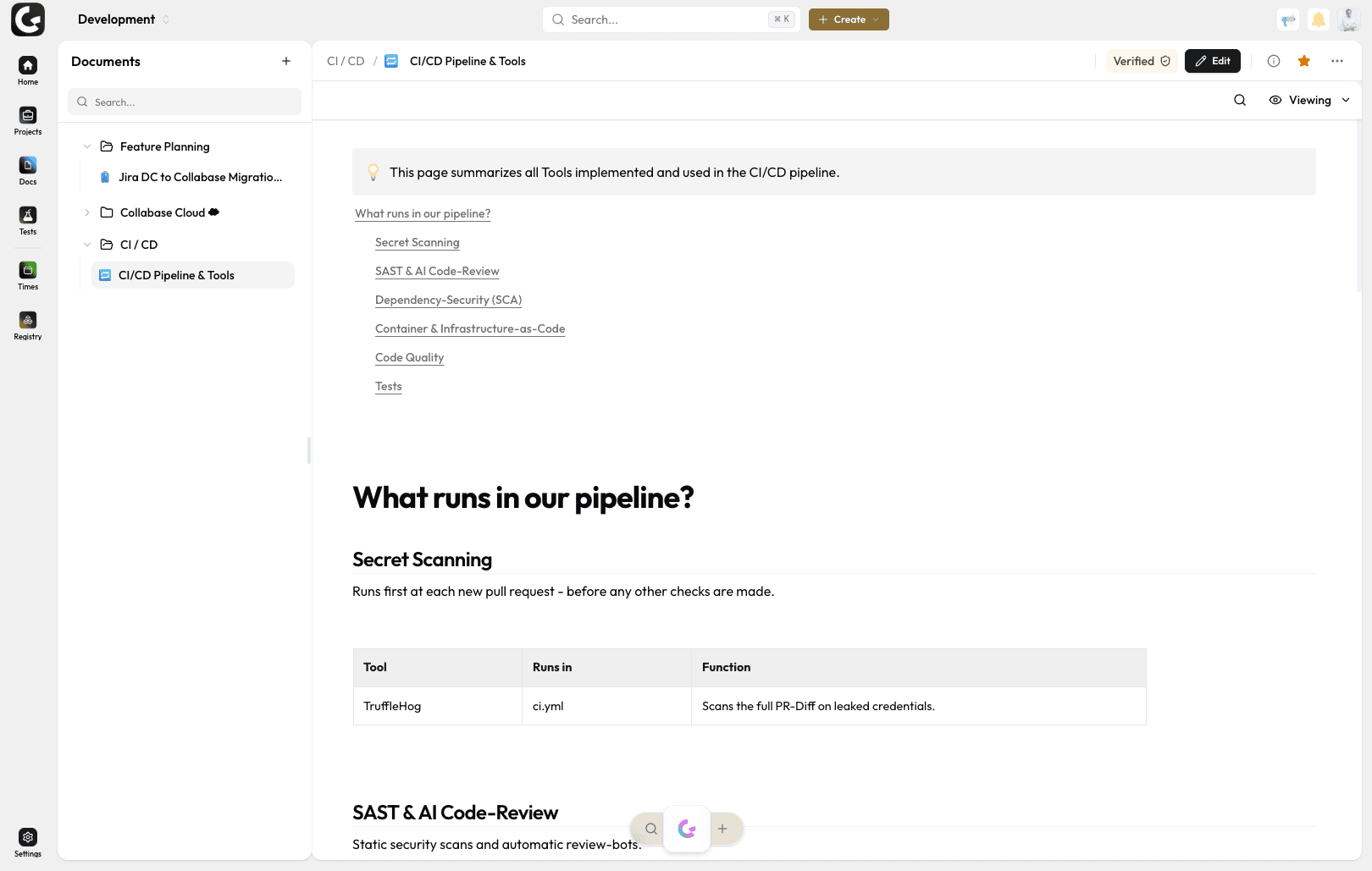Open the Registry section in sidebar
The width and height of the screenshot is (1372, 871).
point(28,326)
